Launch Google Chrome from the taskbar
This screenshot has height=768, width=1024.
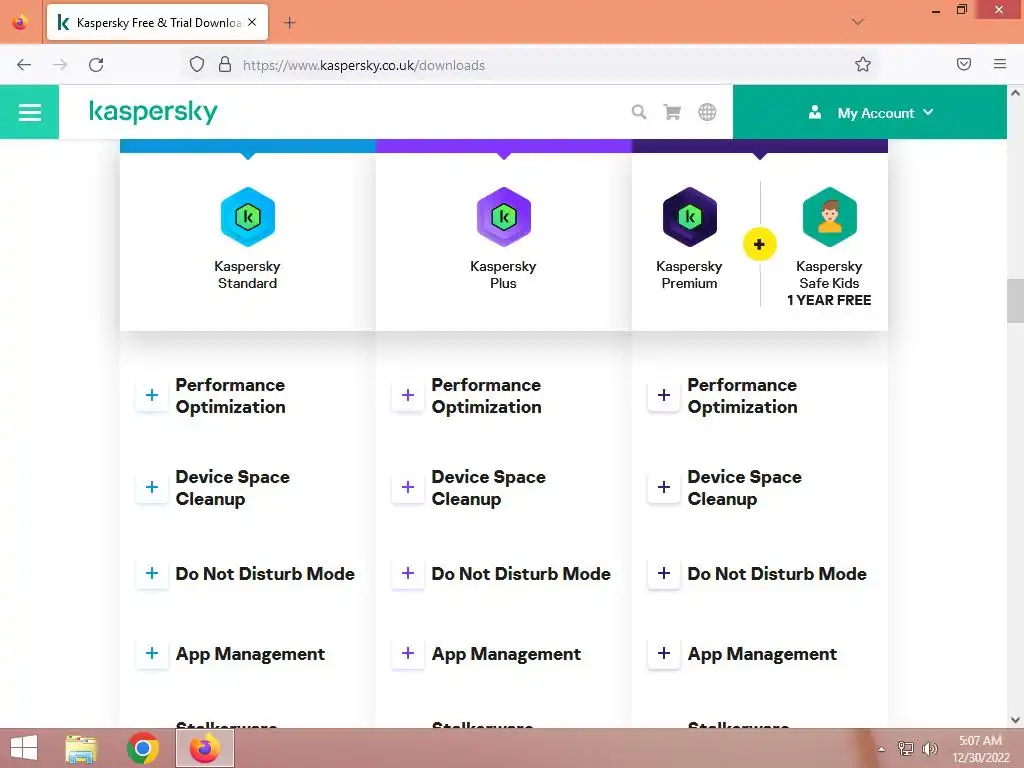(143, 748)
